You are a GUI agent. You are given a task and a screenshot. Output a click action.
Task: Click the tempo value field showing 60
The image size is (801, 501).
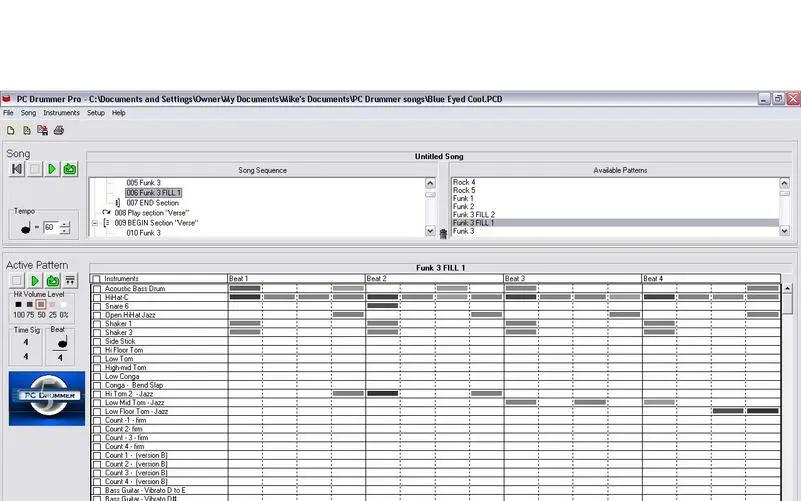click(x=51, y=227)
